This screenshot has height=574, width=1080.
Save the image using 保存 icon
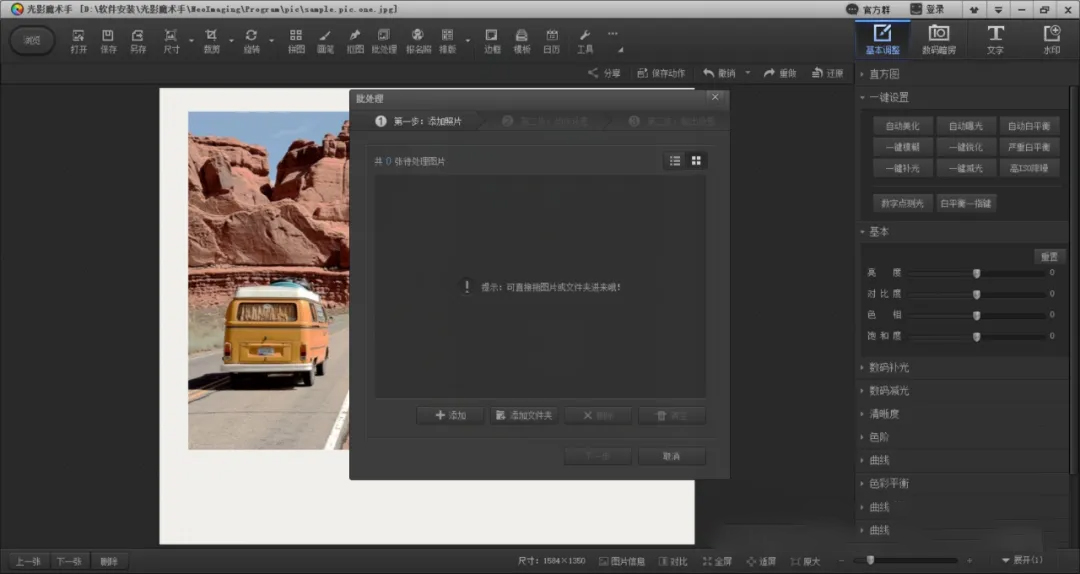(108, 41)
